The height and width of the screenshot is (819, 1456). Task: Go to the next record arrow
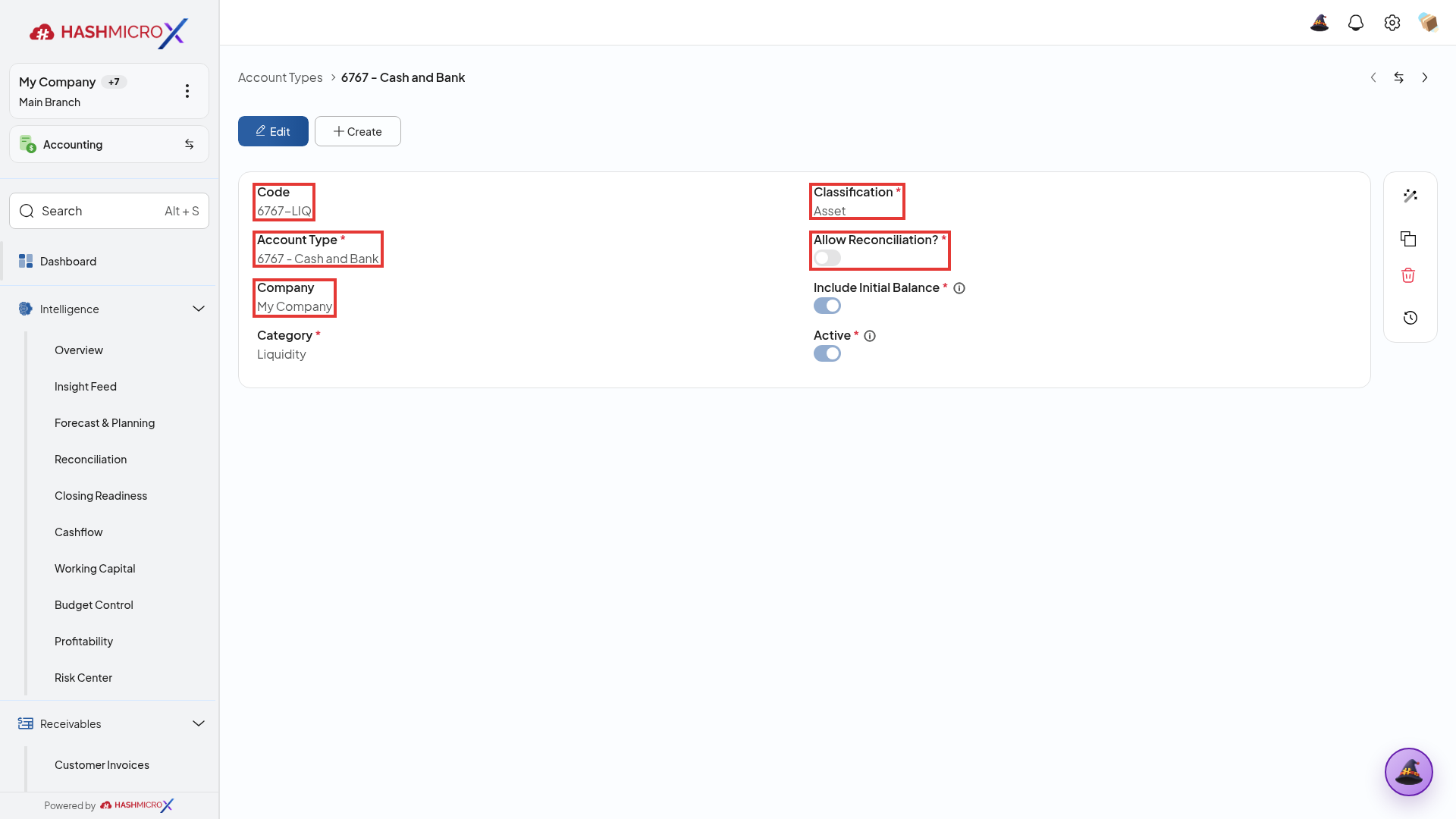coord(1425,77)
